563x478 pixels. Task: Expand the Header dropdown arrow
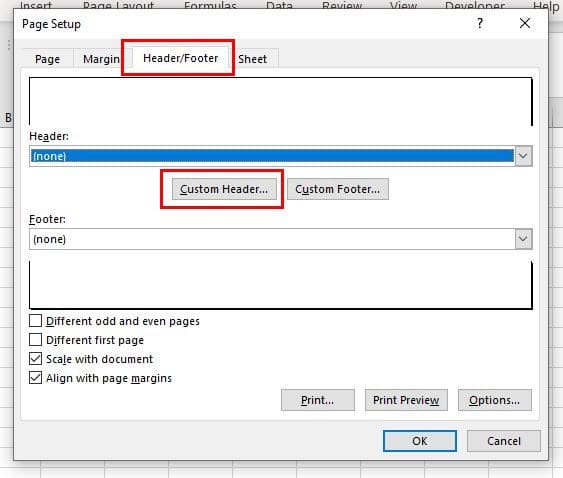(x=523, y=156)
